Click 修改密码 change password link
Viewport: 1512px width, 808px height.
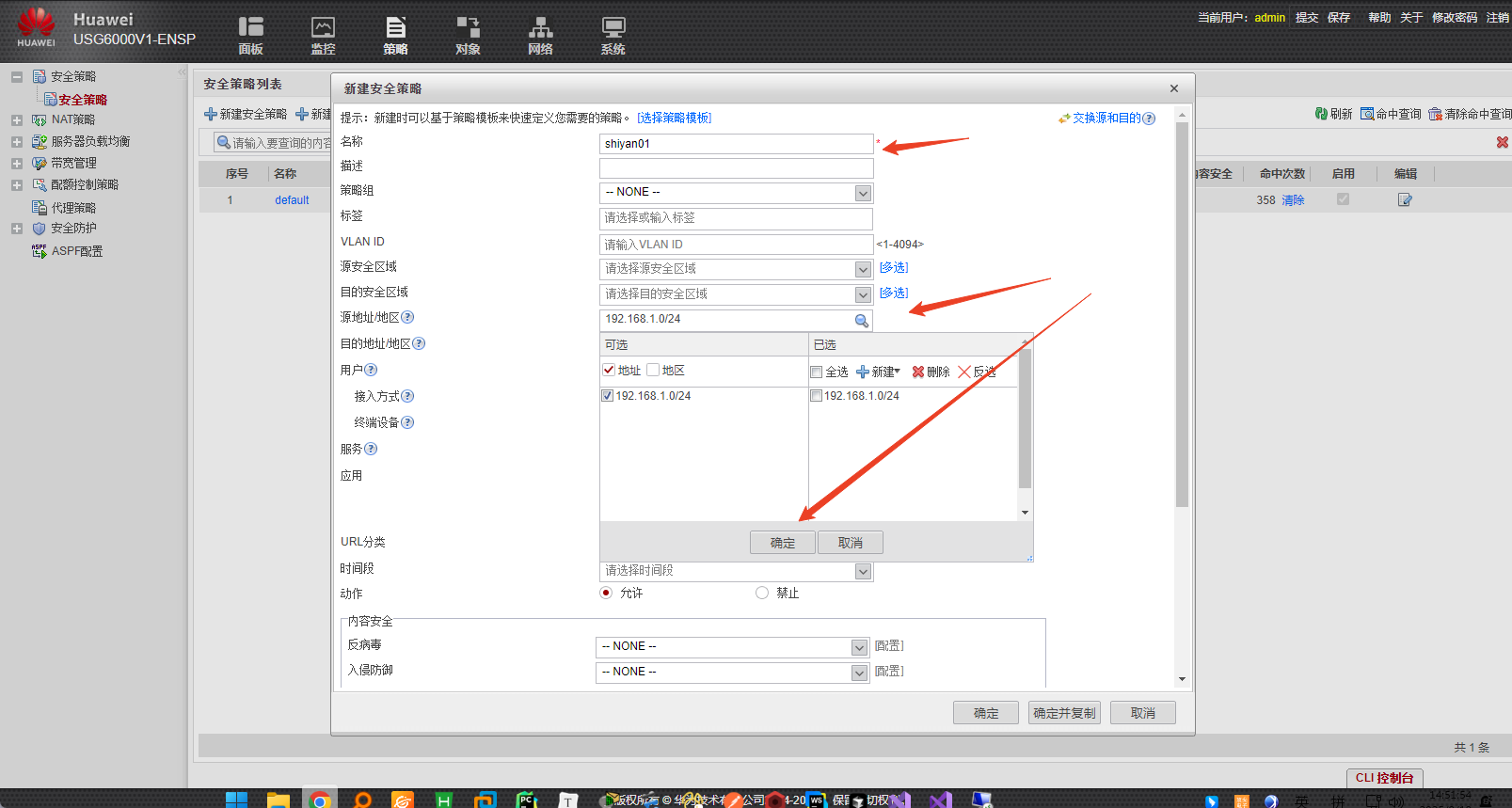point(1455,18)
